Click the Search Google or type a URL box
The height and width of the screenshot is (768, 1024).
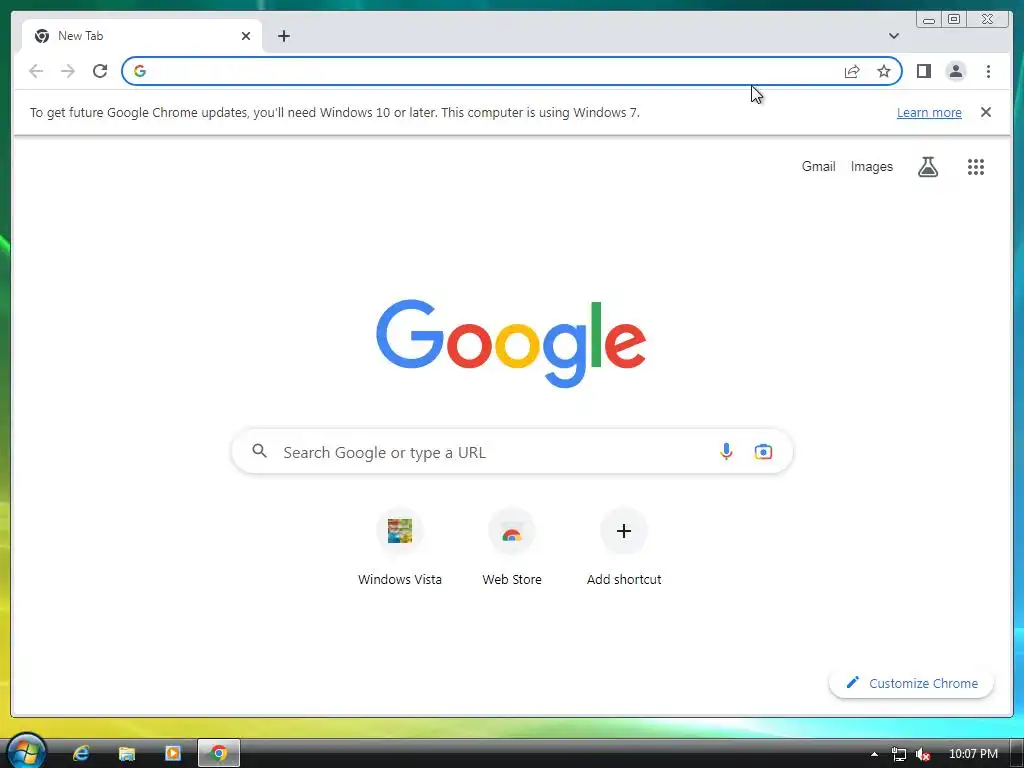(x=512, y=451)
